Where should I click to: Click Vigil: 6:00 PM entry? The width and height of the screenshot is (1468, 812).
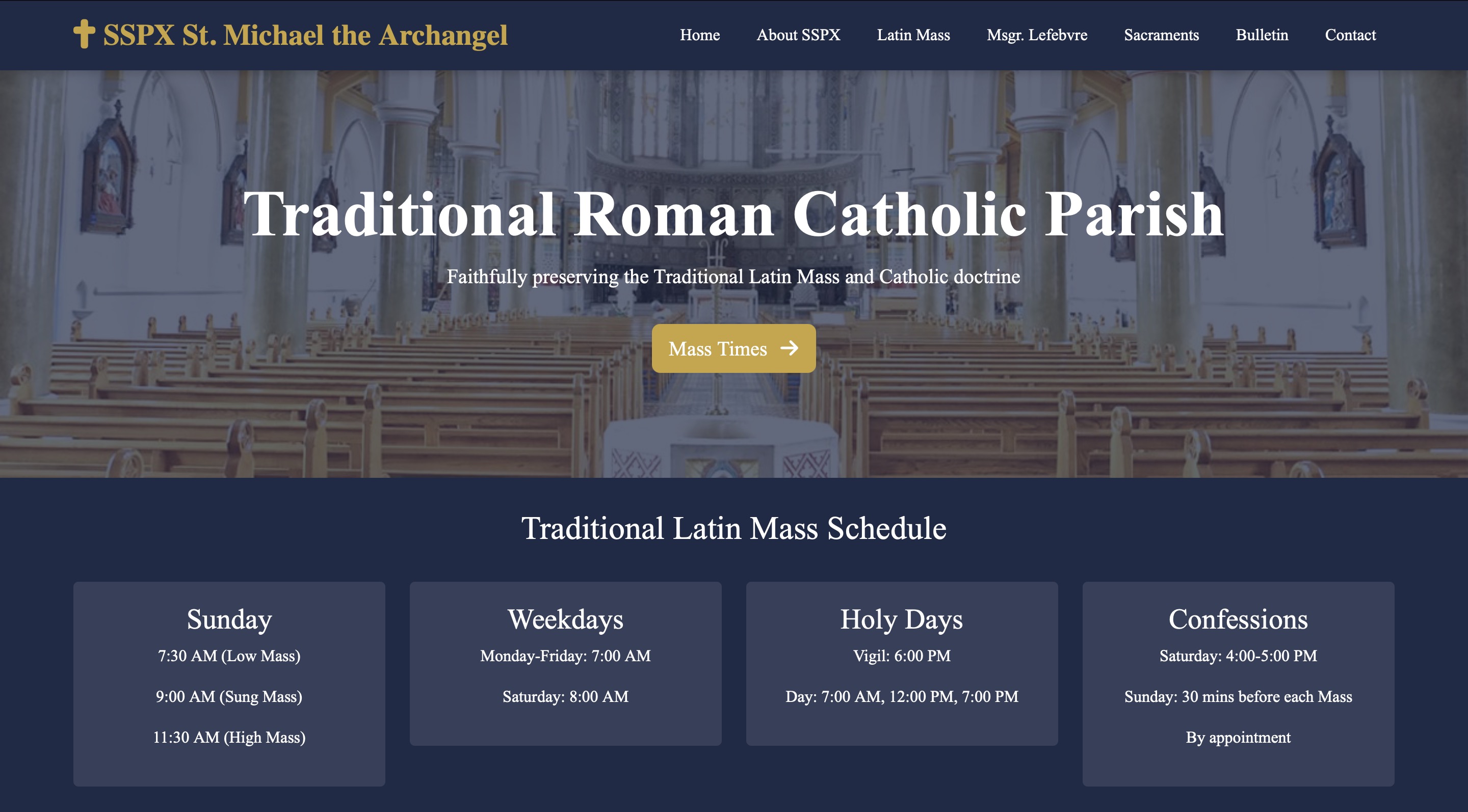coord(902,656)
